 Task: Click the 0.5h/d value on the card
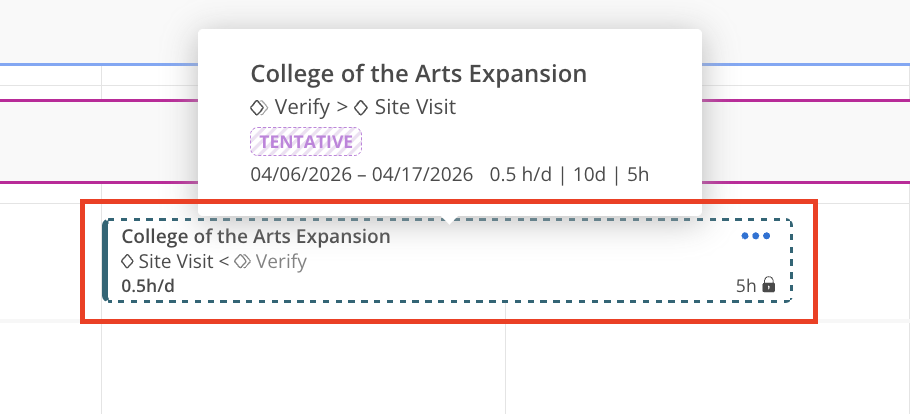click(149, 286)
